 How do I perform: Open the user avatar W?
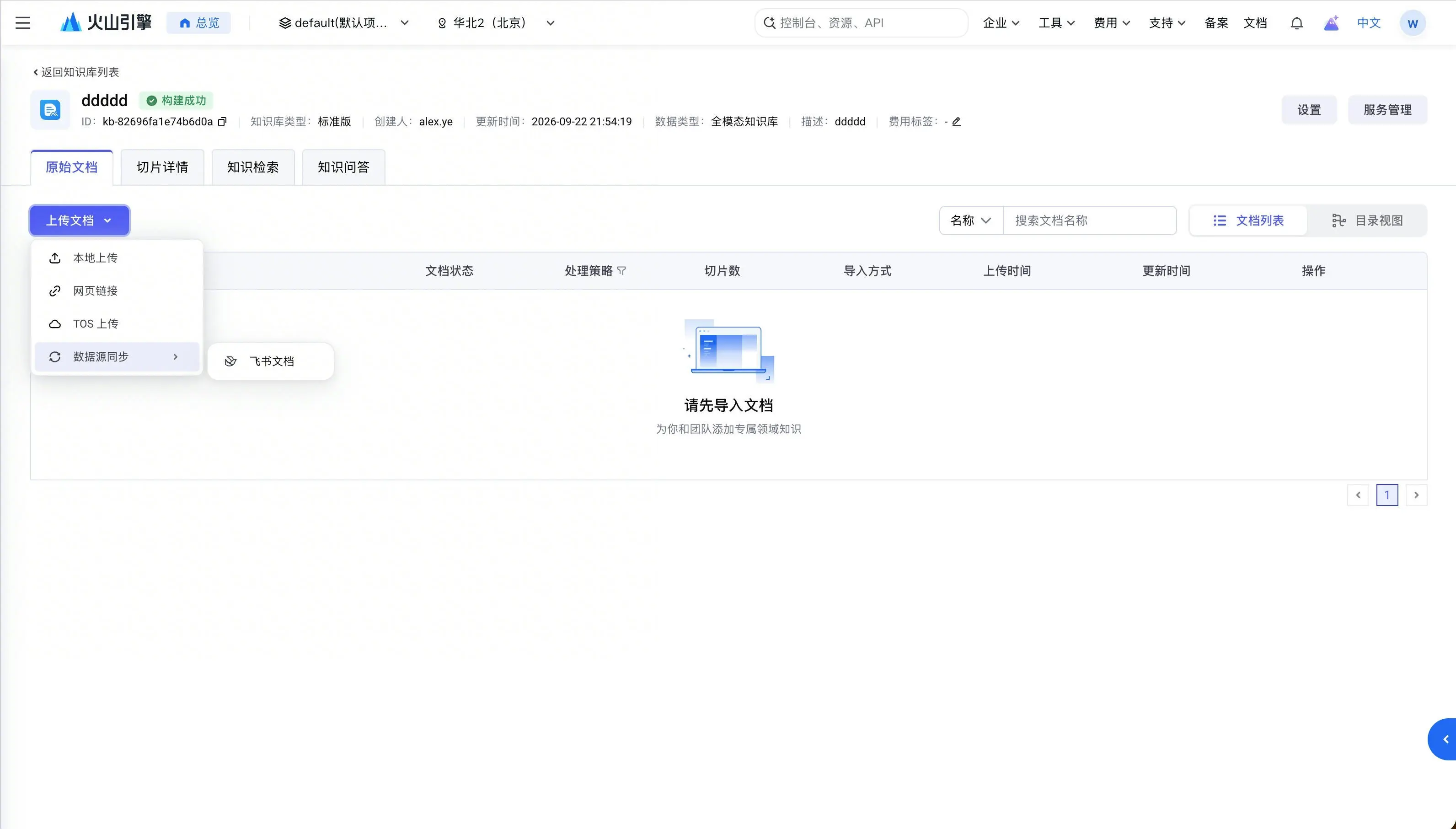click(1412, 23)
